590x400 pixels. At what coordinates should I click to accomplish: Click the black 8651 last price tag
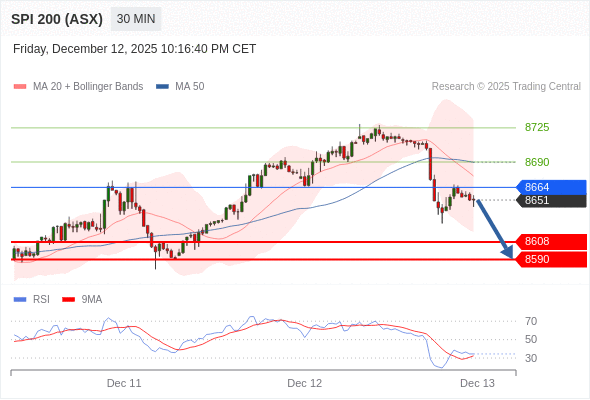(x=551, y=200)
